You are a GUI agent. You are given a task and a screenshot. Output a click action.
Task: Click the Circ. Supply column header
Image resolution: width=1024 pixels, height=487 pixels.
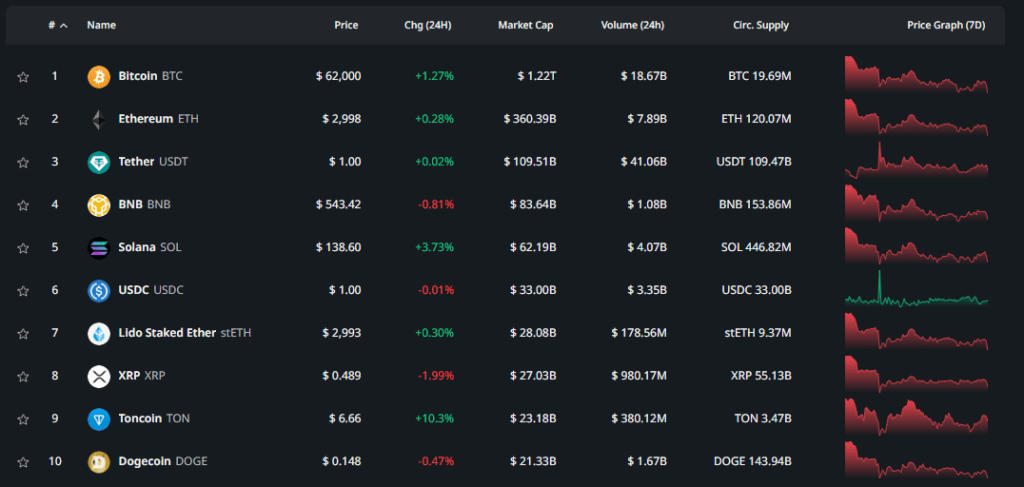tap(760, 25)
